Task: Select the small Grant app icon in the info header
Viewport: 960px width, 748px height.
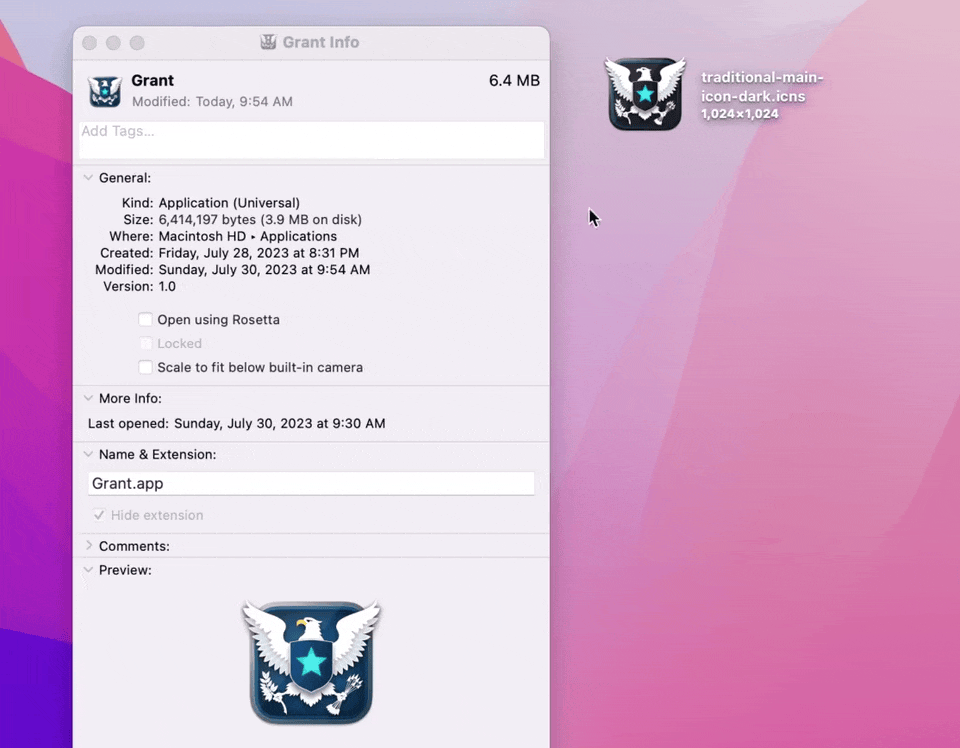Action: [x=105, y=91]
